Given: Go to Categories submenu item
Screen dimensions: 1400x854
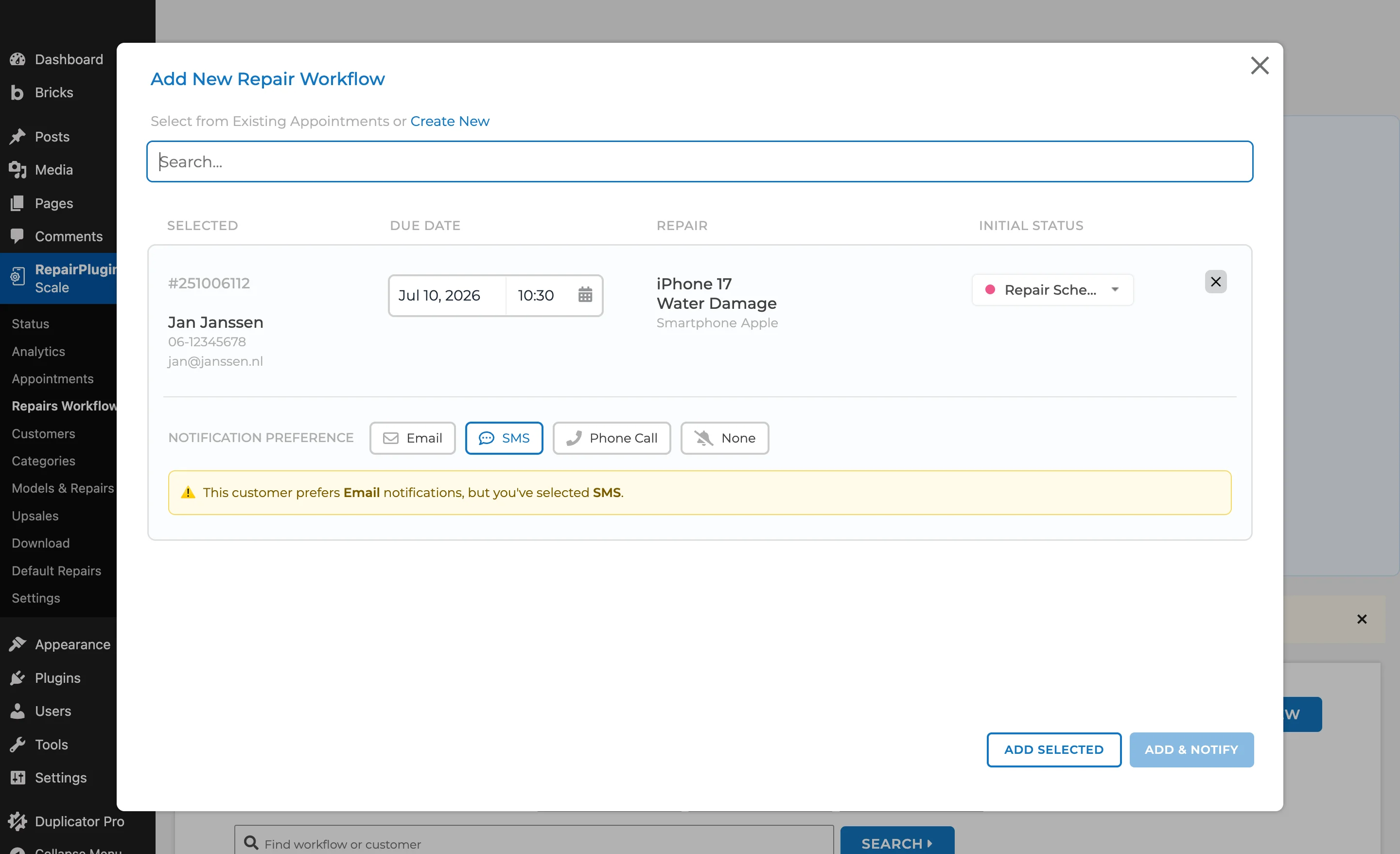Looking at the screenshot, I should click(x=43, y=461).
